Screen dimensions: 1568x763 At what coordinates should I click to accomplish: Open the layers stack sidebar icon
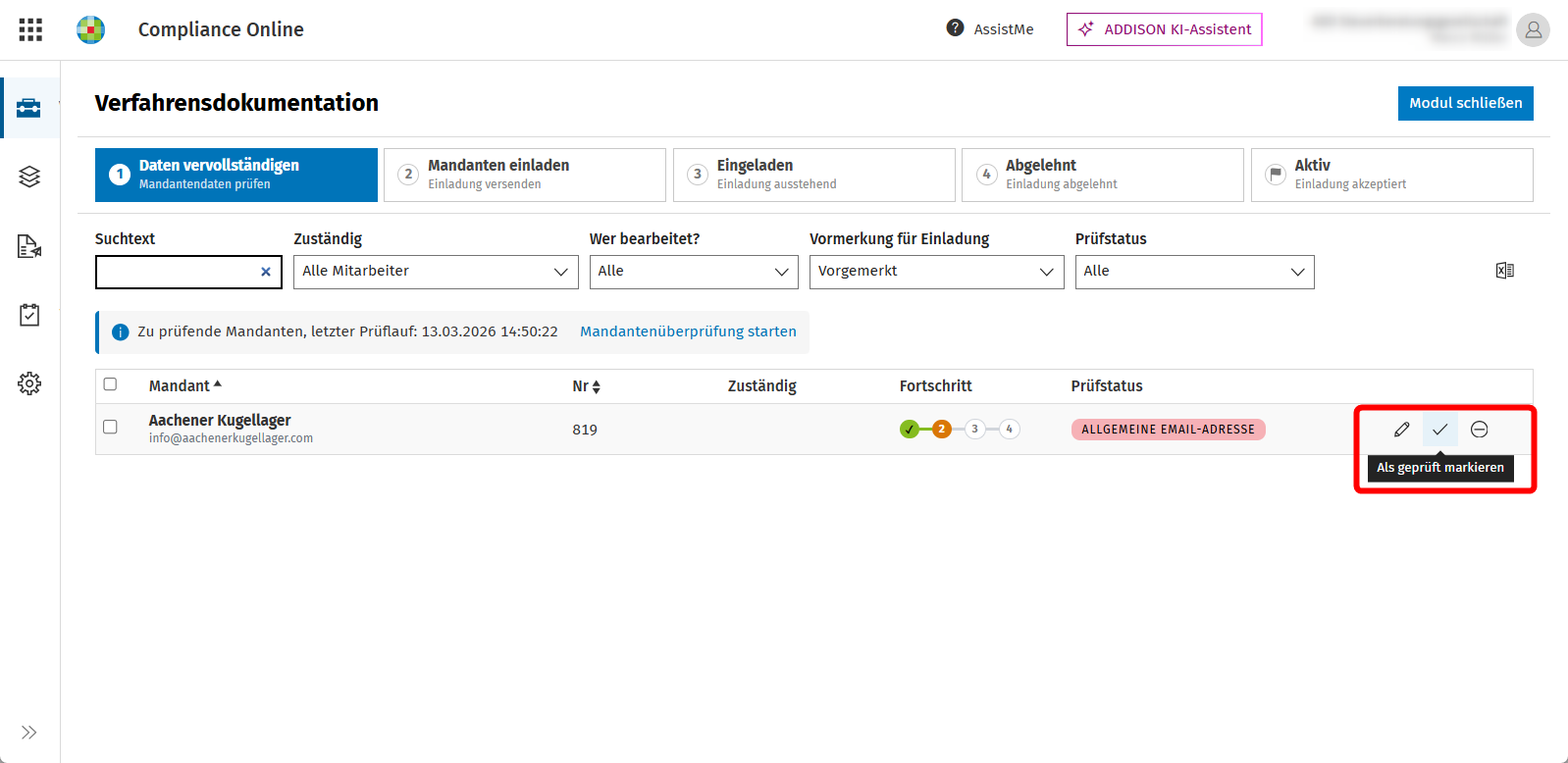(x=29, y=177)
